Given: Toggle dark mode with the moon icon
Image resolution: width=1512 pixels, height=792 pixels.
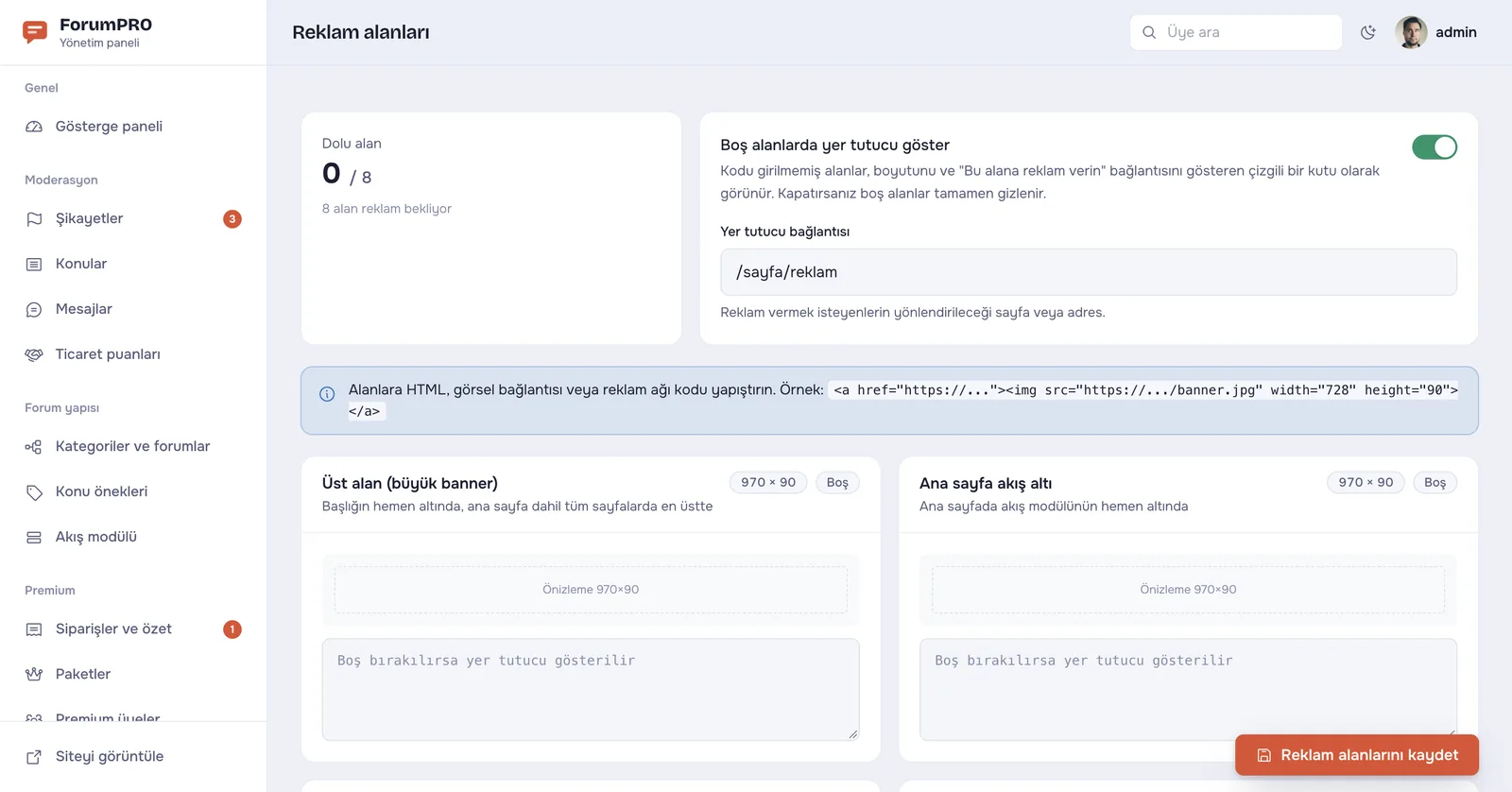Looking at the screenshot, I should coord(1368,32).
